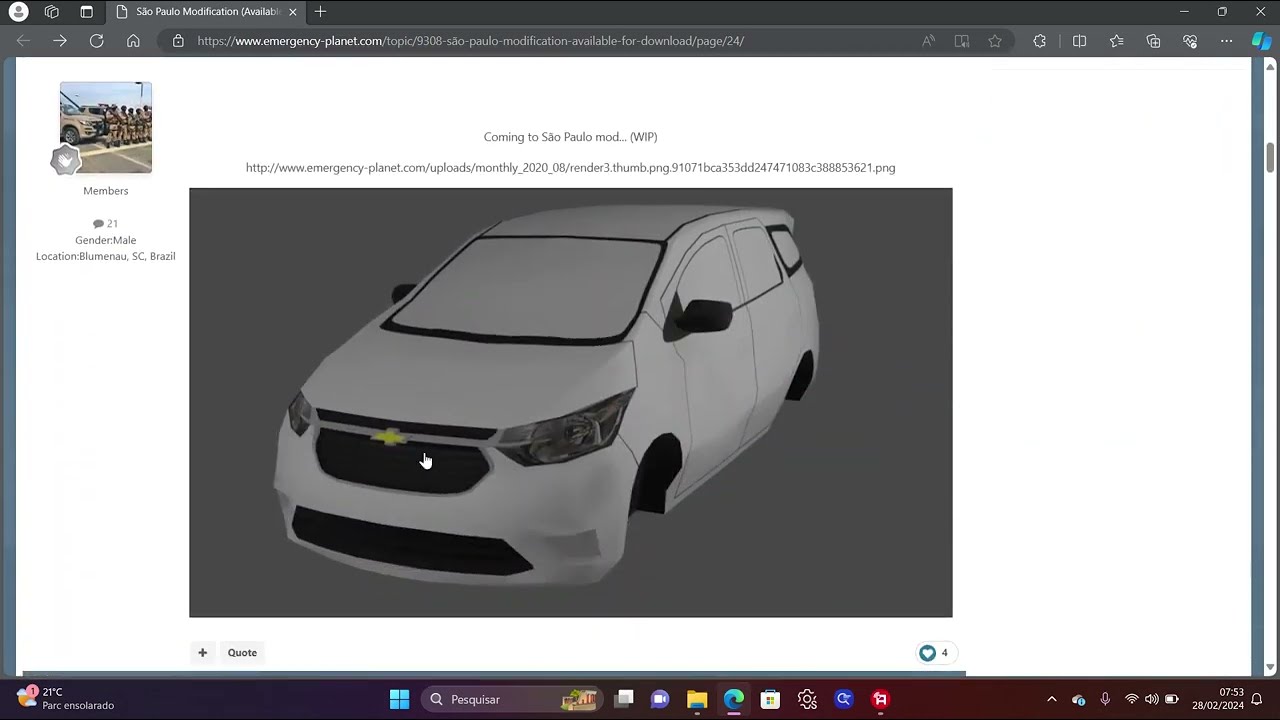
Task: Open the Windows Start menu
Action: pos(399,699)
